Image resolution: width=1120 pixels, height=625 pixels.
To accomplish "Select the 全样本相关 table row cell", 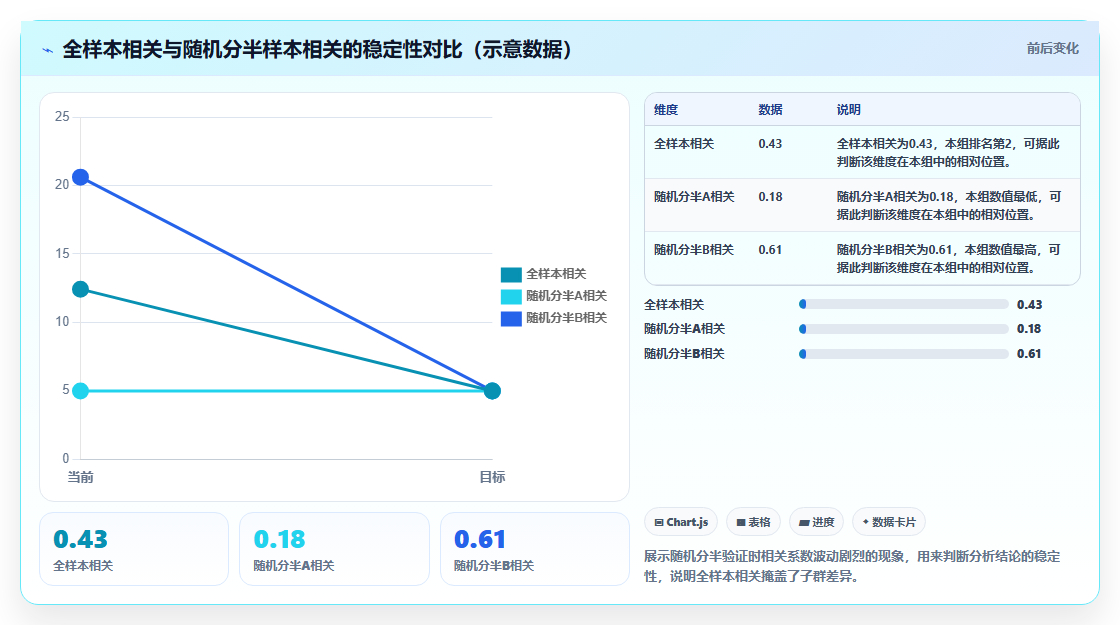I will coord(684,144).
